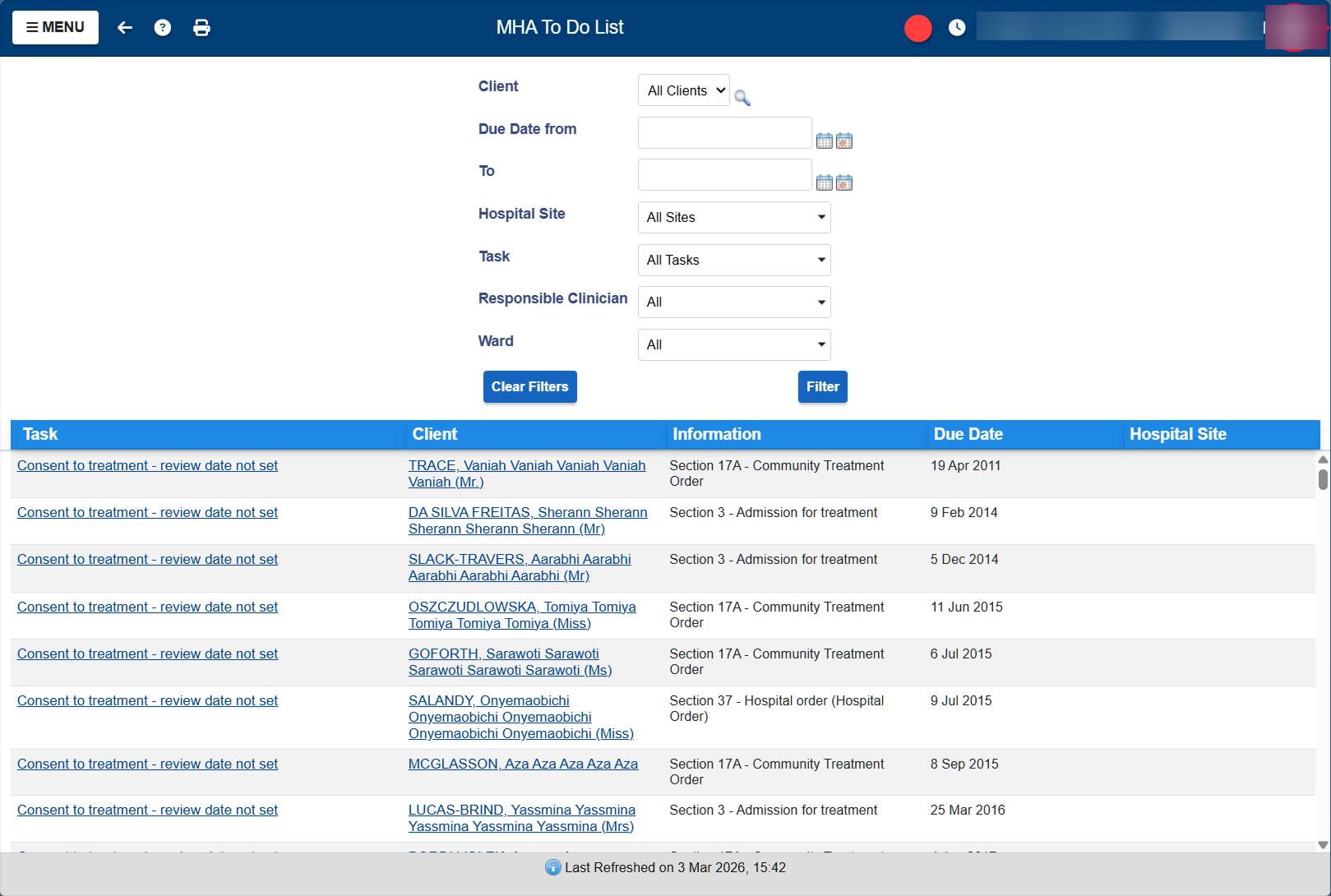Viewport: 1331px width, 896px height.
Task: Select the 6 Jul 2015 due date
Action: pos(961,654)
